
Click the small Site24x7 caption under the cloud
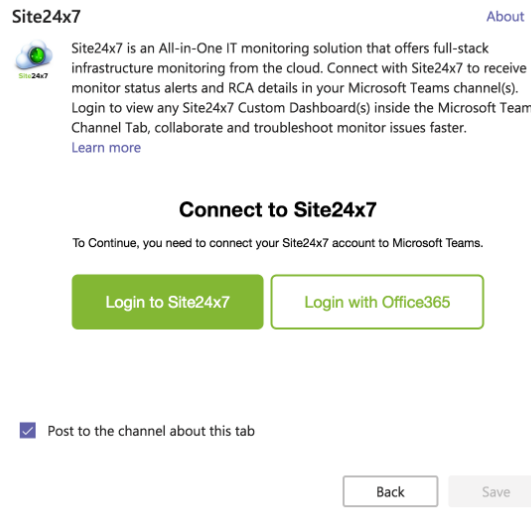33,75
